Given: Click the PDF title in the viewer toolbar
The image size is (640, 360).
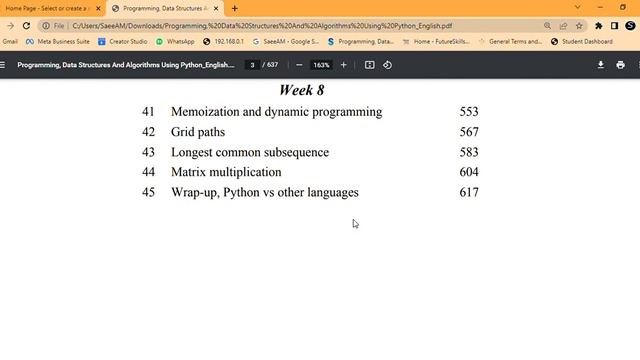Looking at the screenshot, I should 126,65.
